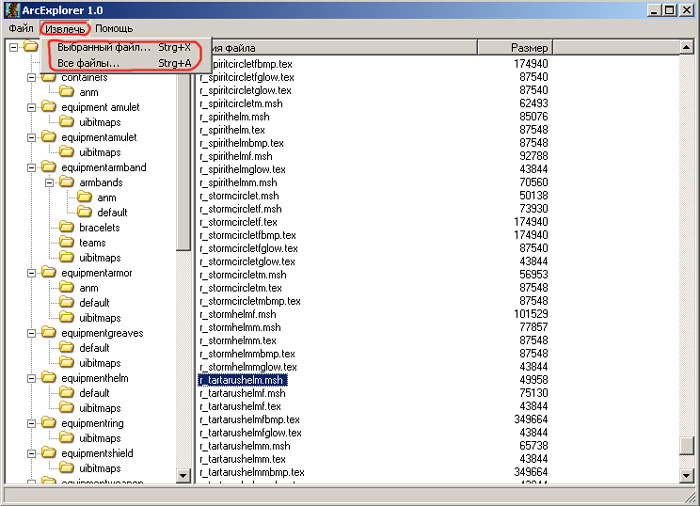Collapse the equipmenthelm node
Screen dimensions: 700x506
(31, 378)
